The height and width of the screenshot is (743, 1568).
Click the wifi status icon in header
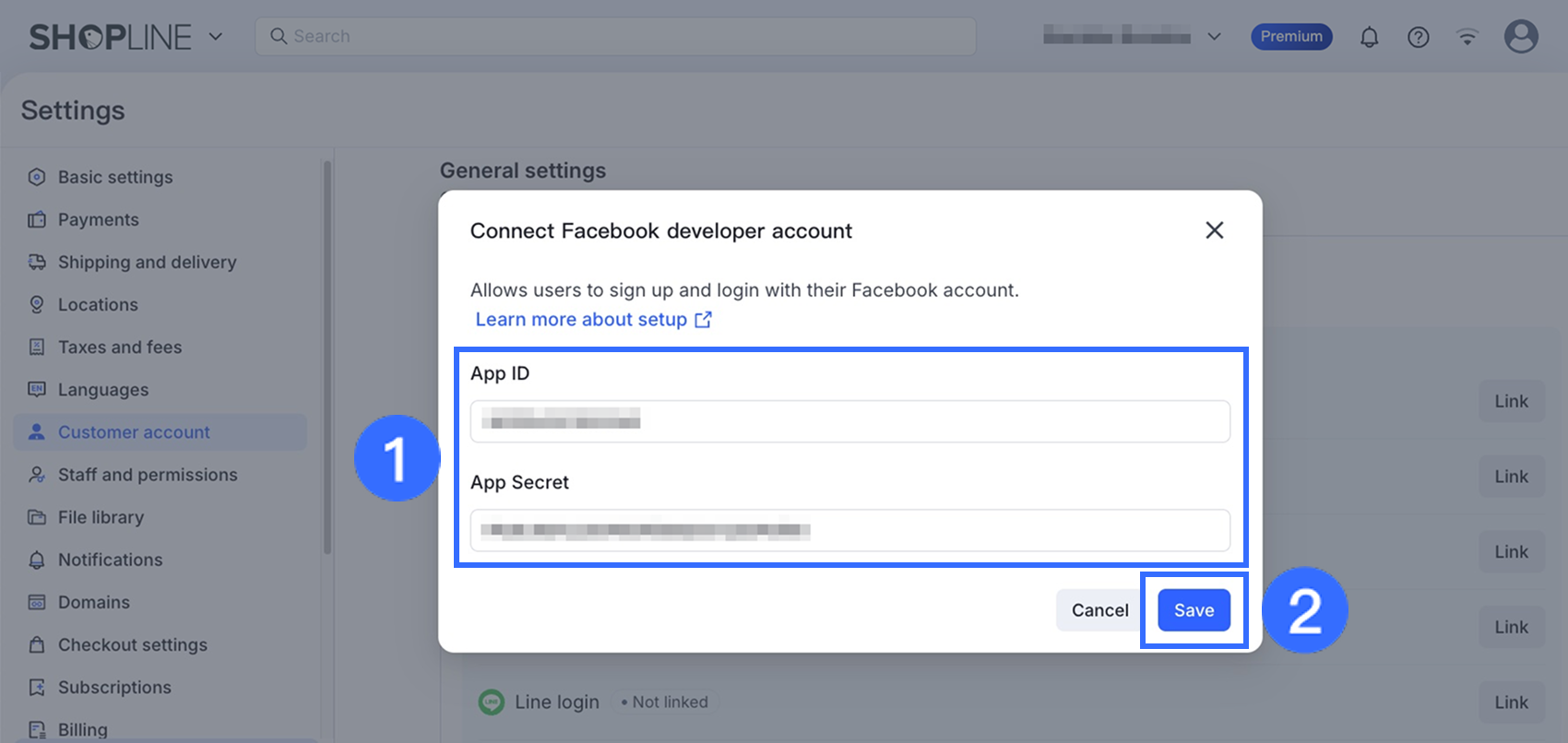pyautogui.click(x=1467, y=37)
